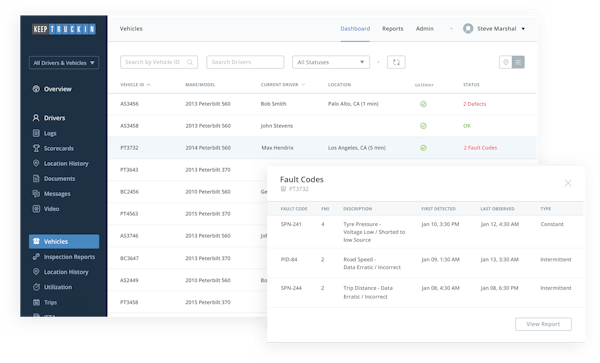The width and height of the screenshot is (600, 363).
Task: Click the refresh button
Action: [396, 62]
